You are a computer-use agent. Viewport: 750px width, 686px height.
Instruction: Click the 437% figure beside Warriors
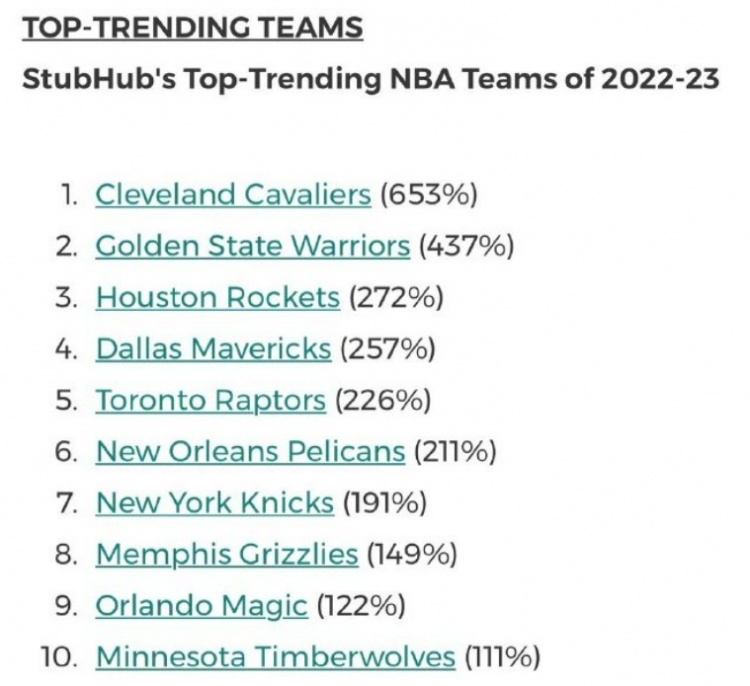pyautogui.click(x=467, y=246)
